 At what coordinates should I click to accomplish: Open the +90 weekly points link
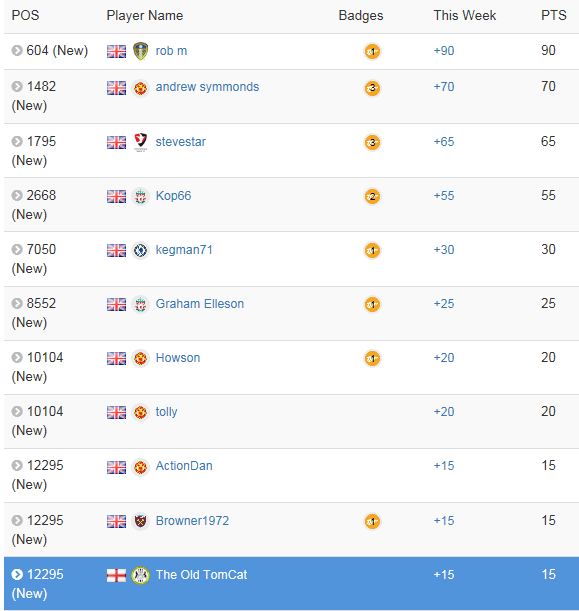coord(444,51)
